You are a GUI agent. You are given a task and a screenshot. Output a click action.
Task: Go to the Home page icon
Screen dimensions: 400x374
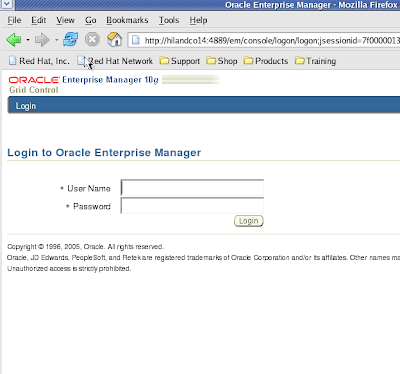pyautogui.click(x=114, y=40)
